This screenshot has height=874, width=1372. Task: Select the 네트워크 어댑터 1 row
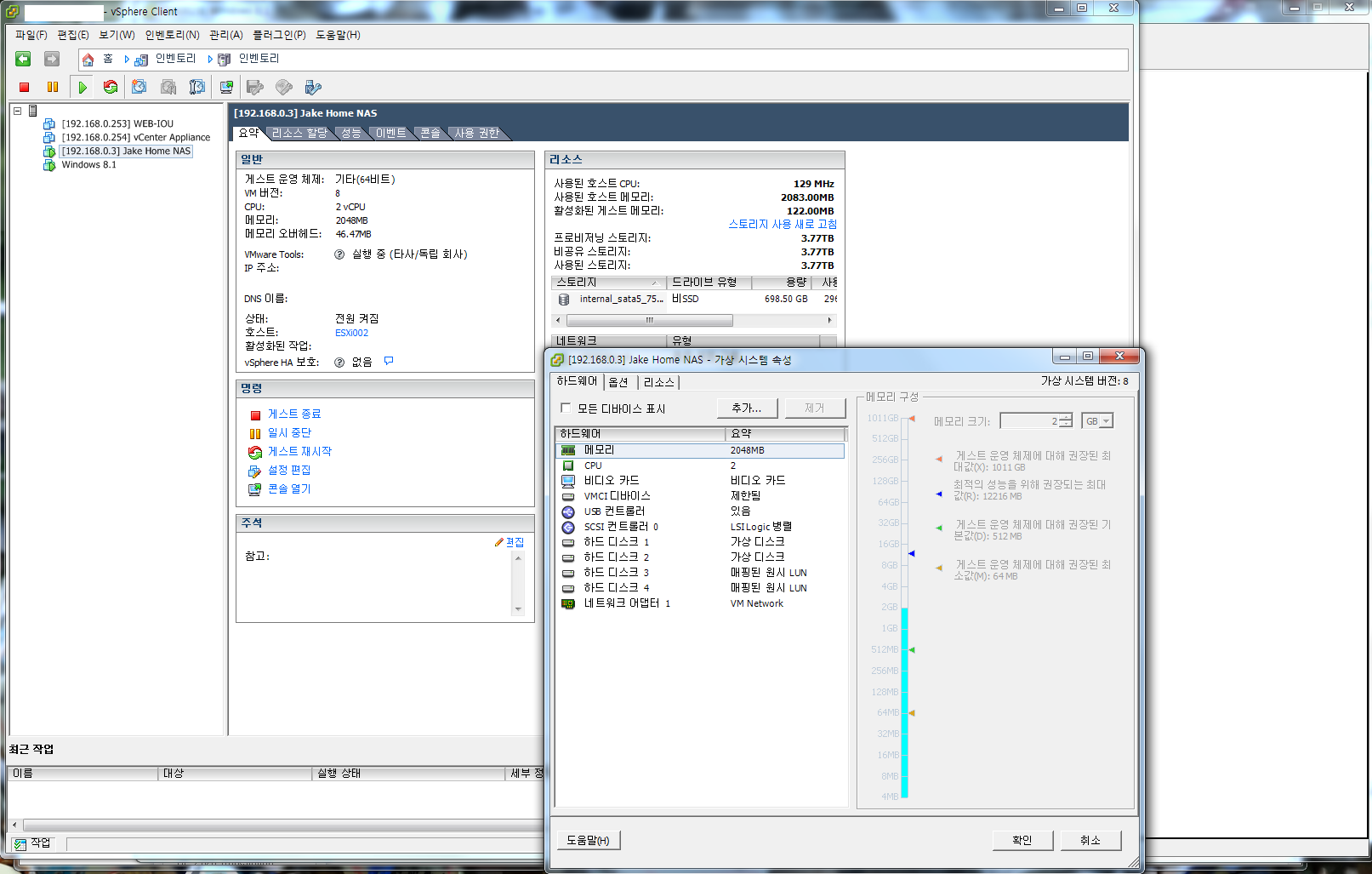(700, 603)
